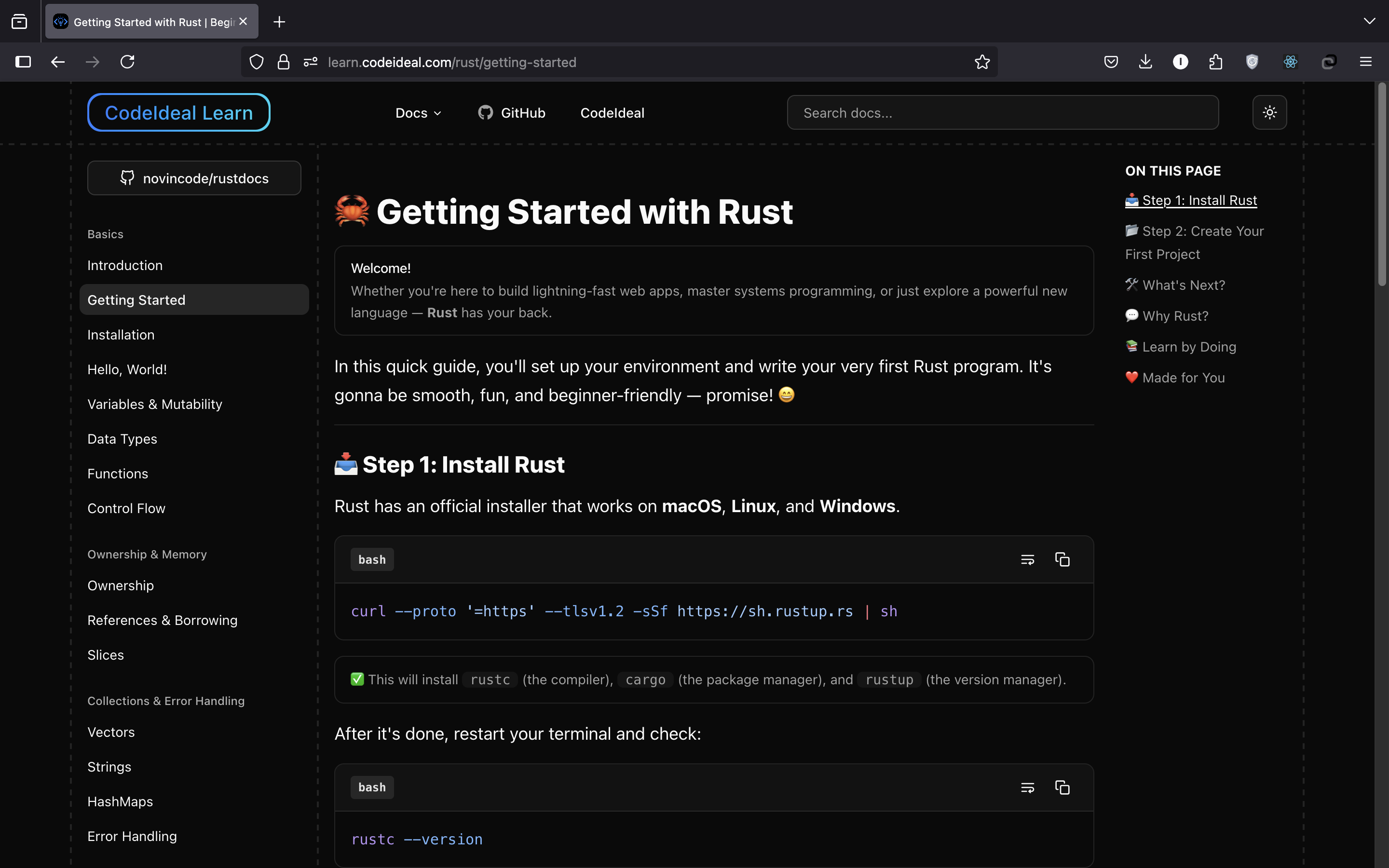This screenshot has height=868, width=1389.
Task: Open the novincode/rustdocs GitHub repo button
Action: point(194,178)
